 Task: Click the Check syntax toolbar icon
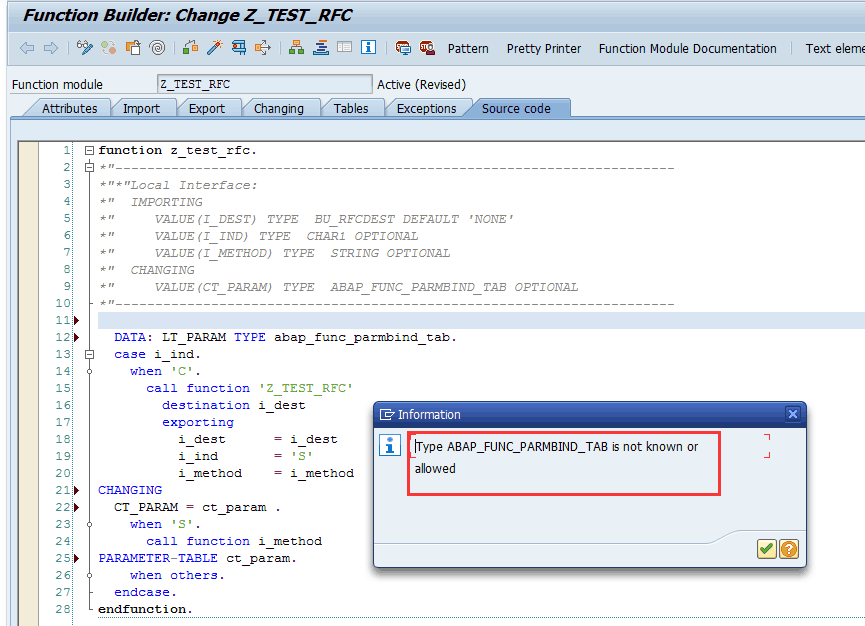click(189, 48)
